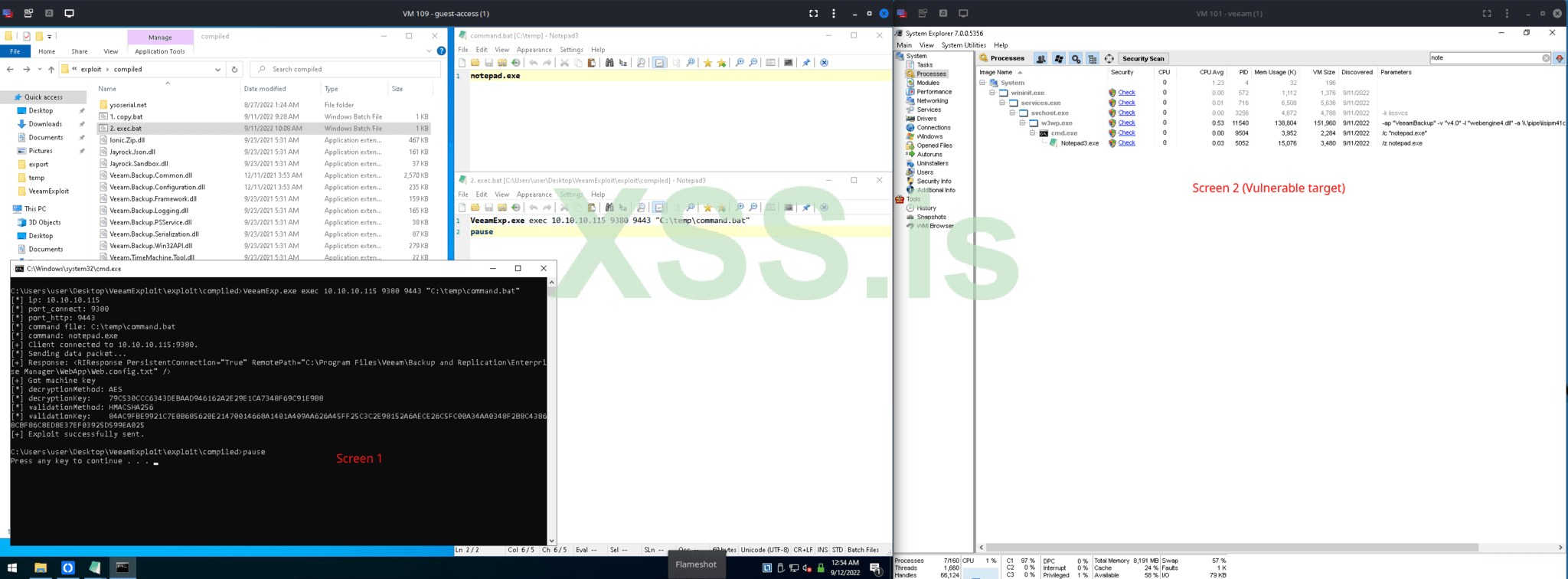The height and width of the screenshot is (579, 1568).
Task: Open System Utilities menu in System Explorer
Action: coord(963,45)
